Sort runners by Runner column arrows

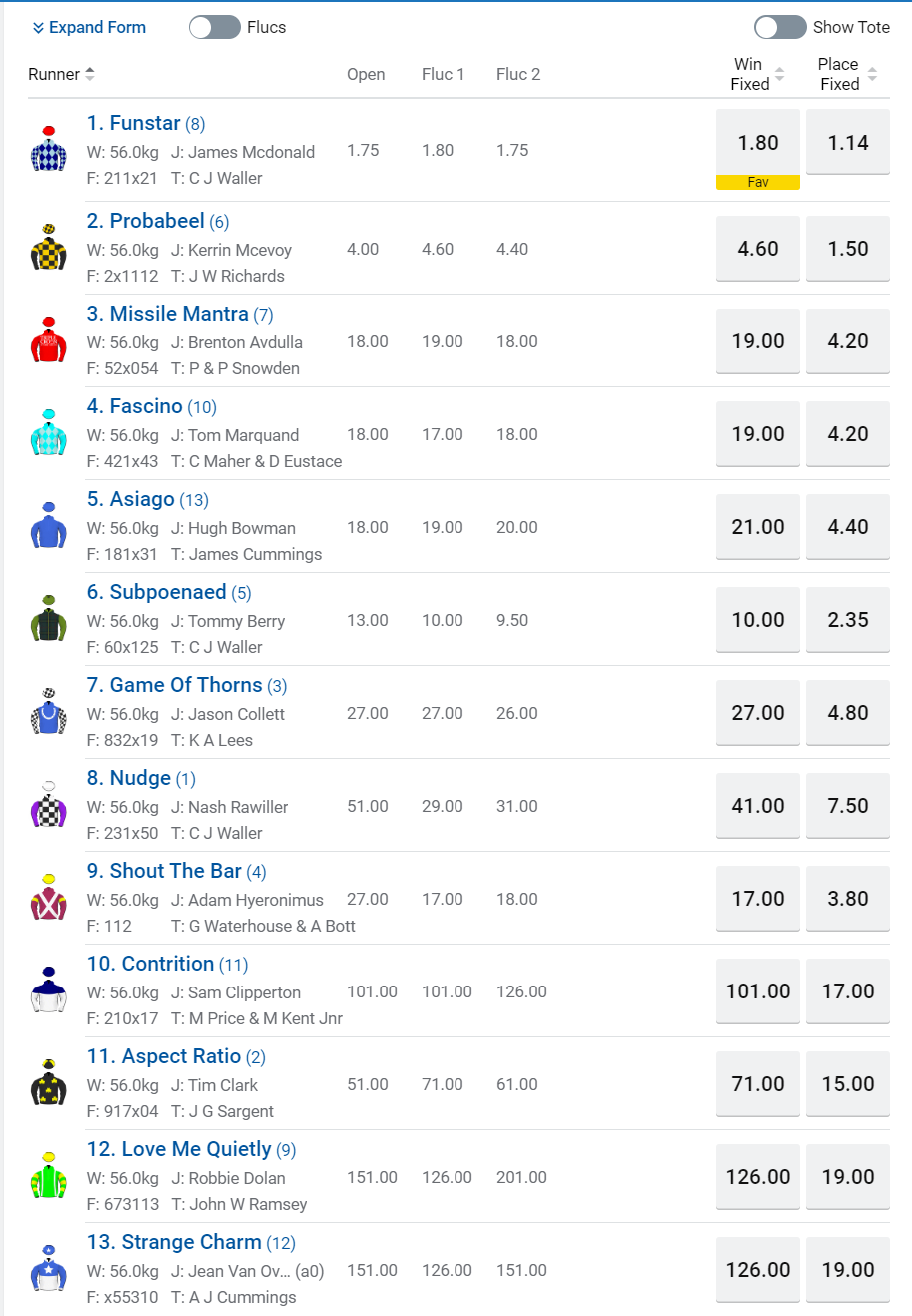(x=90, y=74)
